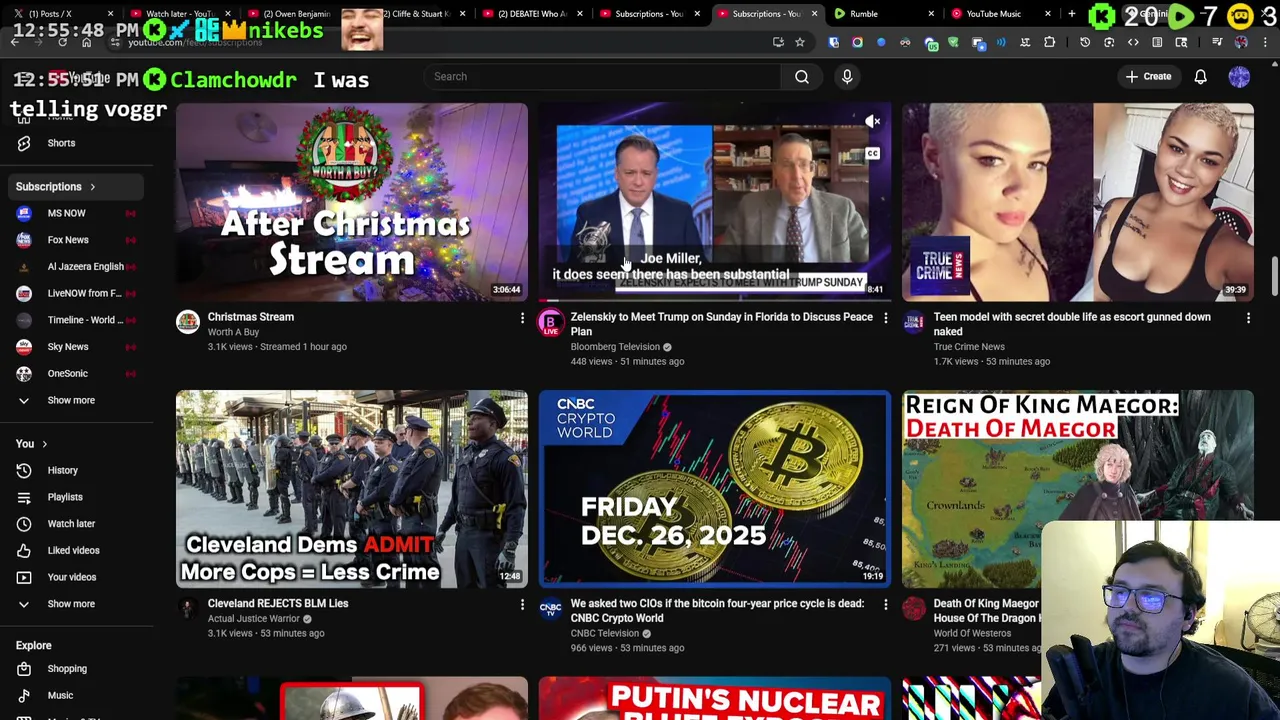The image size is (1280, 720).
Task: Click the Bloomberg Television channel avatar
Action: [551, 322]
